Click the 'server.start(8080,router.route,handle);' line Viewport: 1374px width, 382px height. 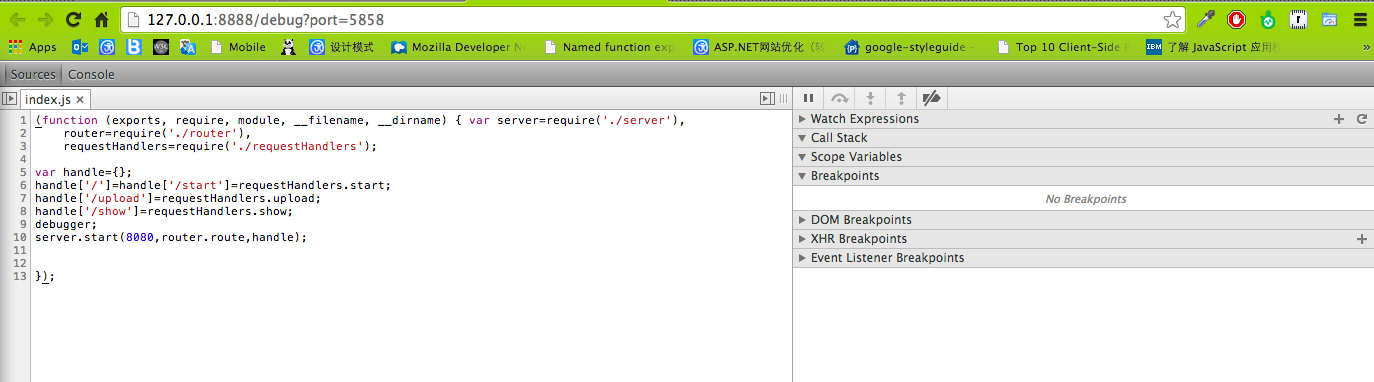(x=171, y=237)
